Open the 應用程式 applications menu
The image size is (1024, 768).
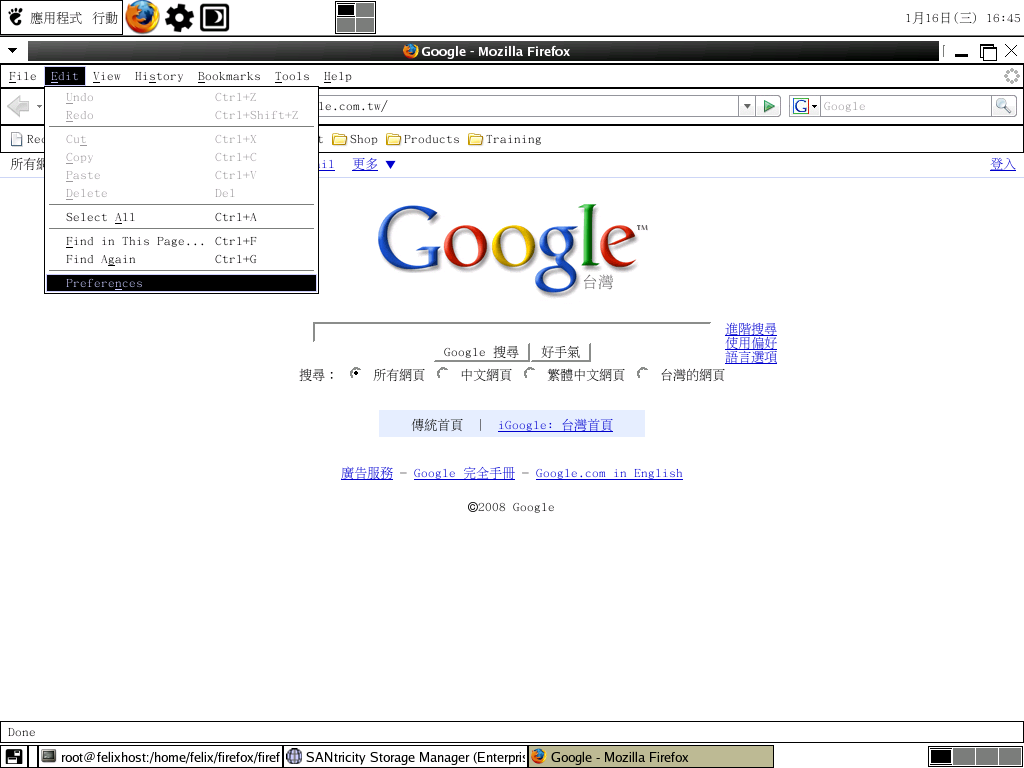(56, 18)
